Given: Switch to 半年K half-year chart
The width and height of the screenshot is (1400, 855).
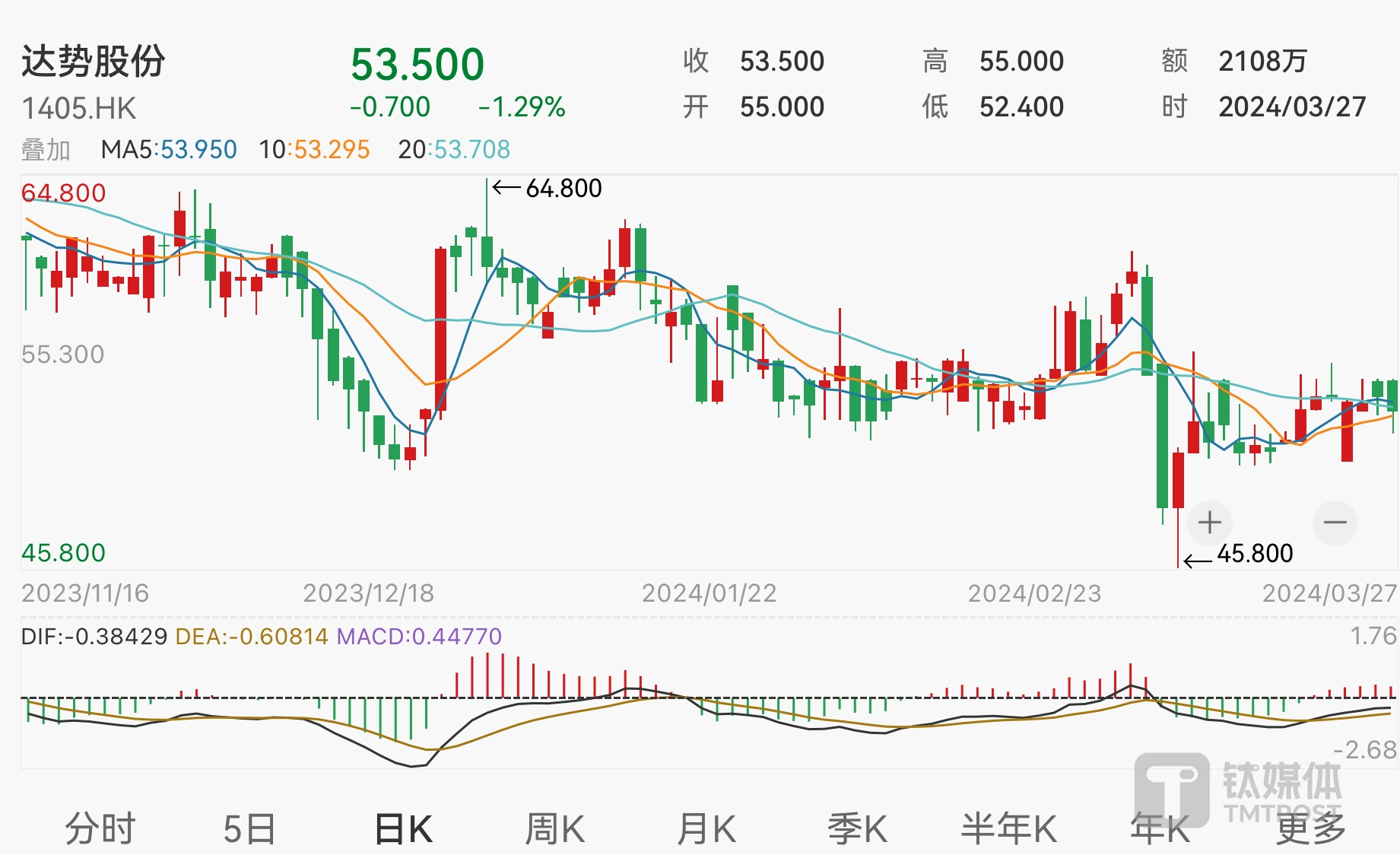Looking at the screenshot, I should [x=1009, y=828].
